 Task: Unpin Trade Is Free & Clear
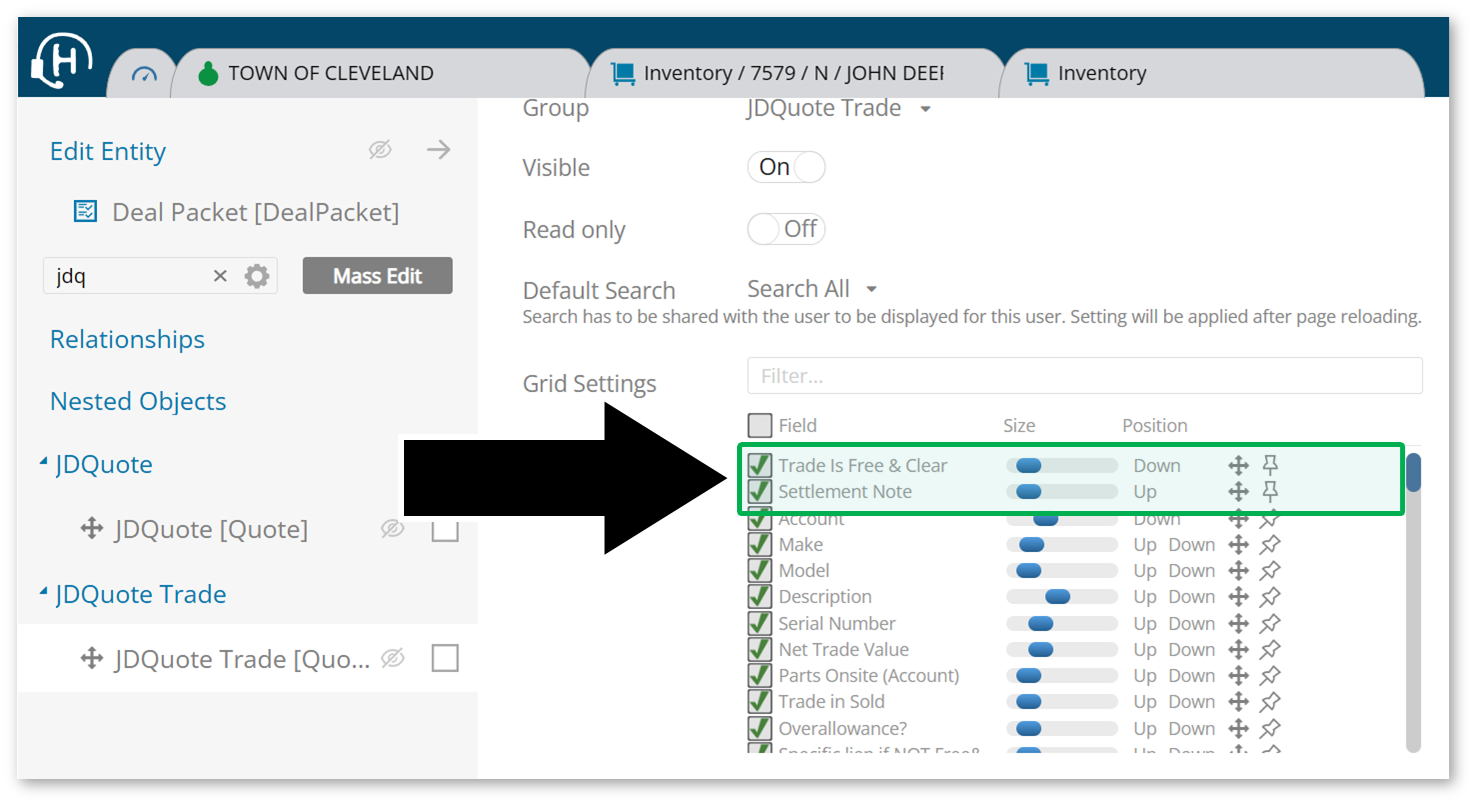click(1270, 464)
